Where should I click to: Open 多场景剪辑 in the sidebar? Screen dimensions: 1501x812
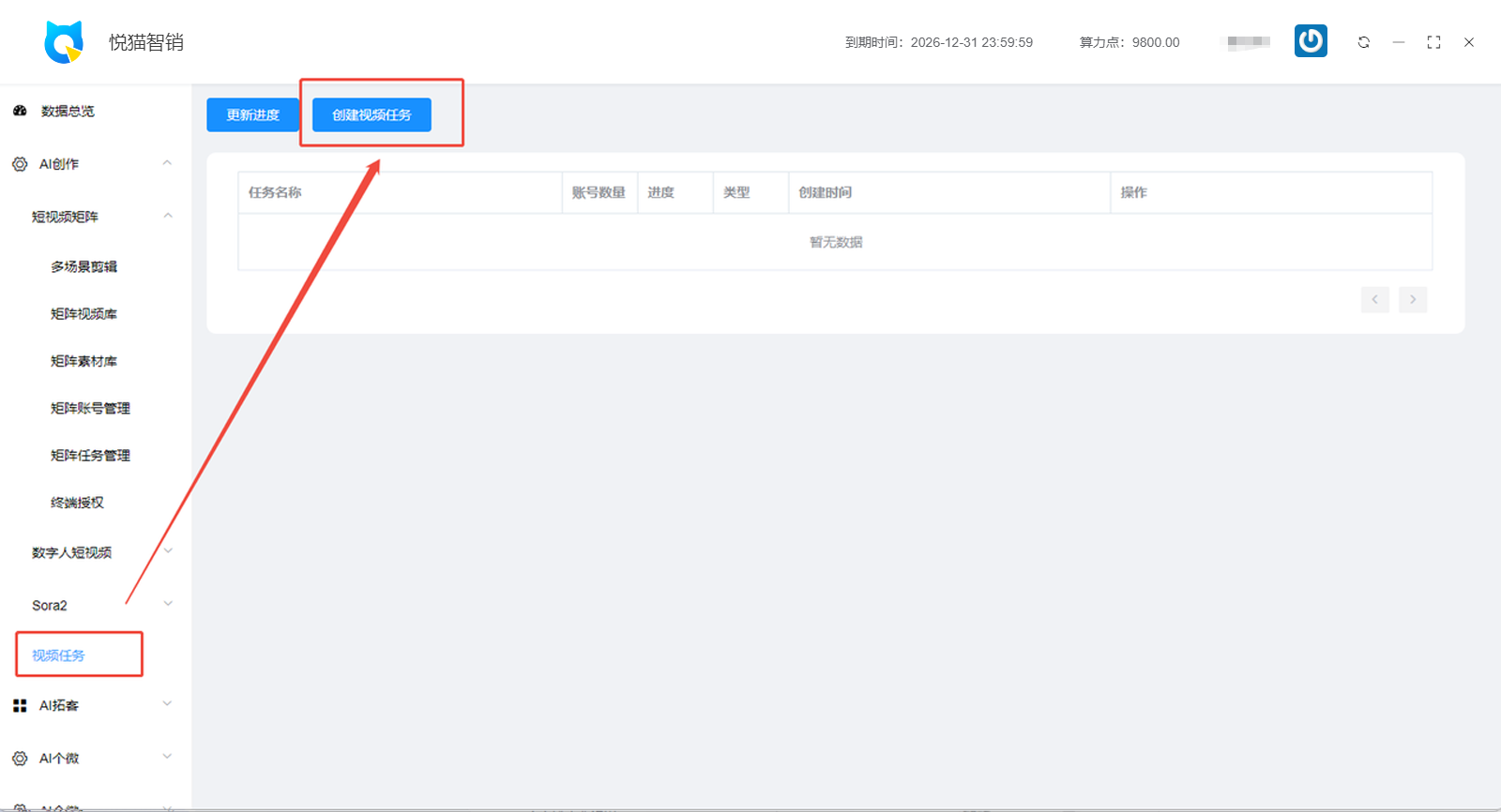83,266
